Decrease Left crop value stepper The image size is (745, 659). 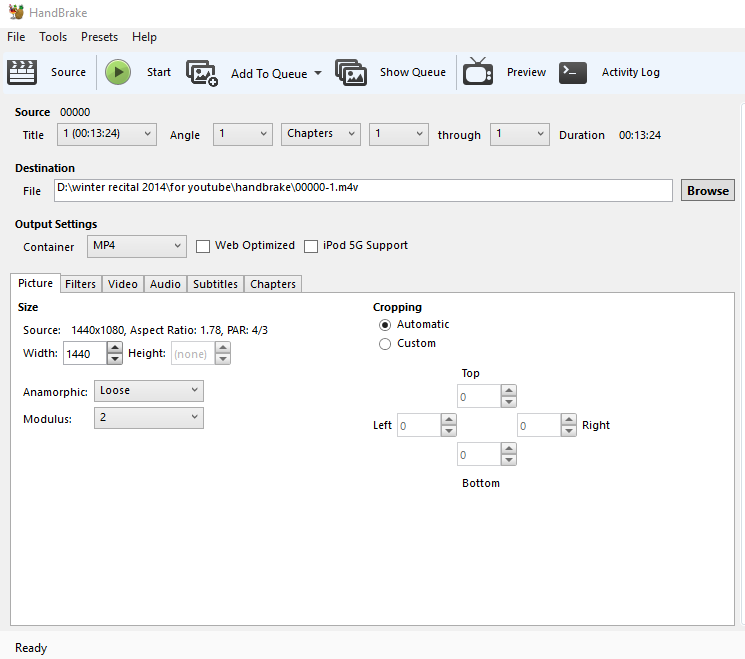(x=449, y=431)
